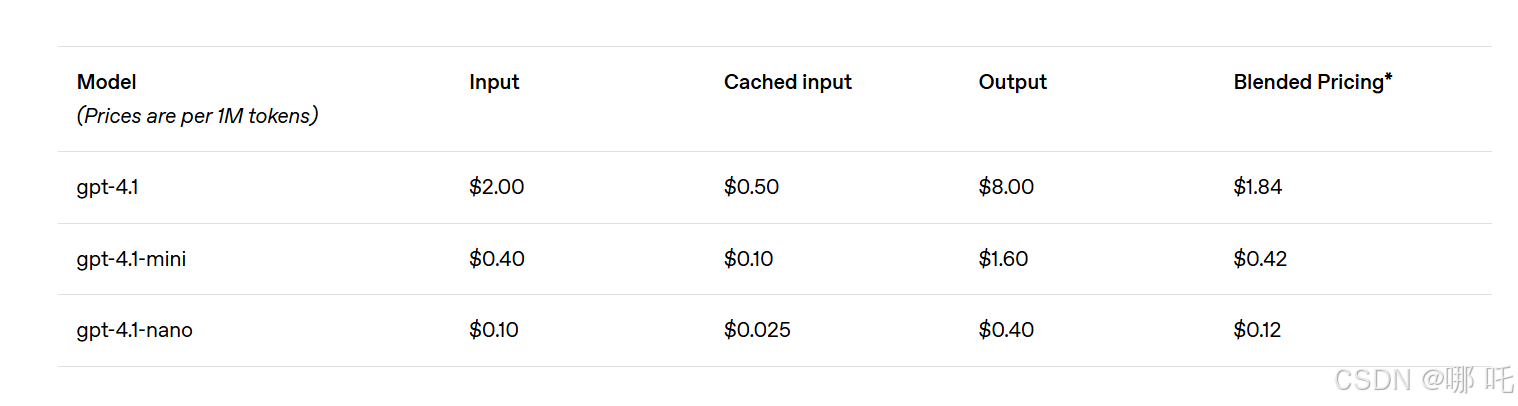
Task: Click the Model column header
Action: tap(107, 82)
